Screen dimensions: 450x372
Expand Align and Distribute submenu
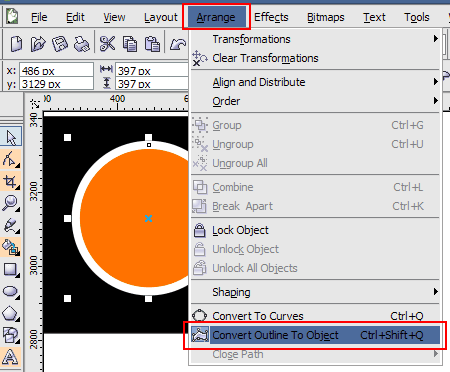[315, 82]
